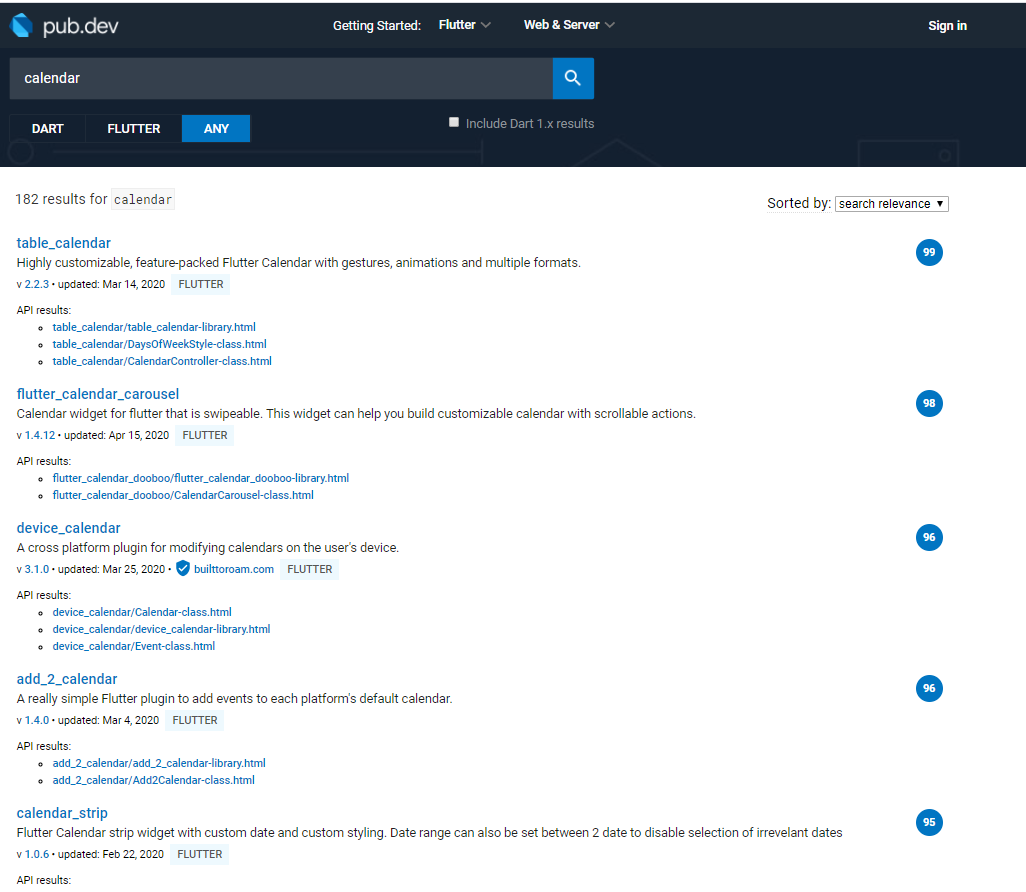
Task: Click 'updated: Mar 14, 2020' text
Action: pos(111,285)
